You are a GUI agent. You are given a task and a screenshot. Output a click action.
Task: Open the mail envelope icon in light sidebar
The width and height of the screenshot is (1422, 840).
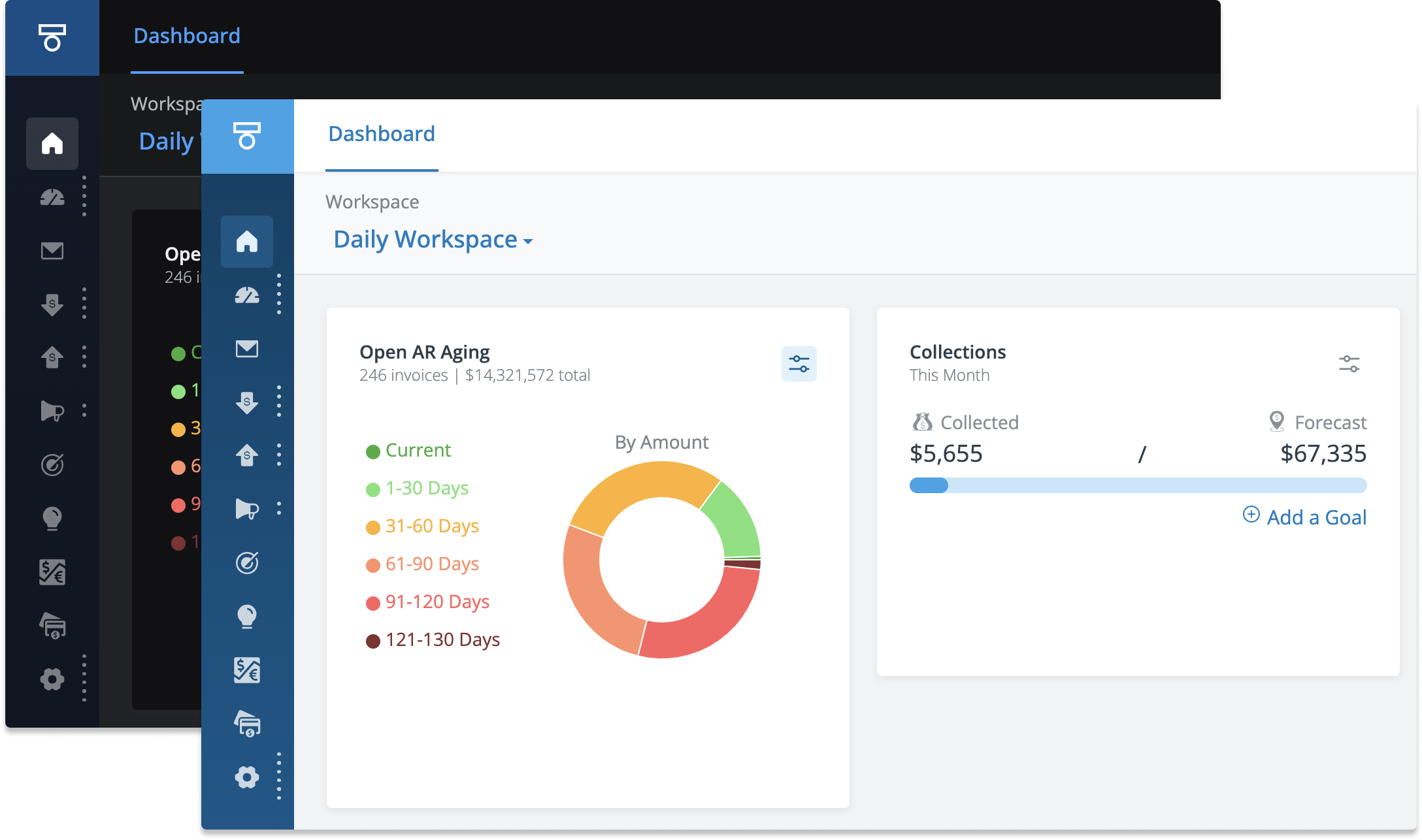tap(246, 349)
